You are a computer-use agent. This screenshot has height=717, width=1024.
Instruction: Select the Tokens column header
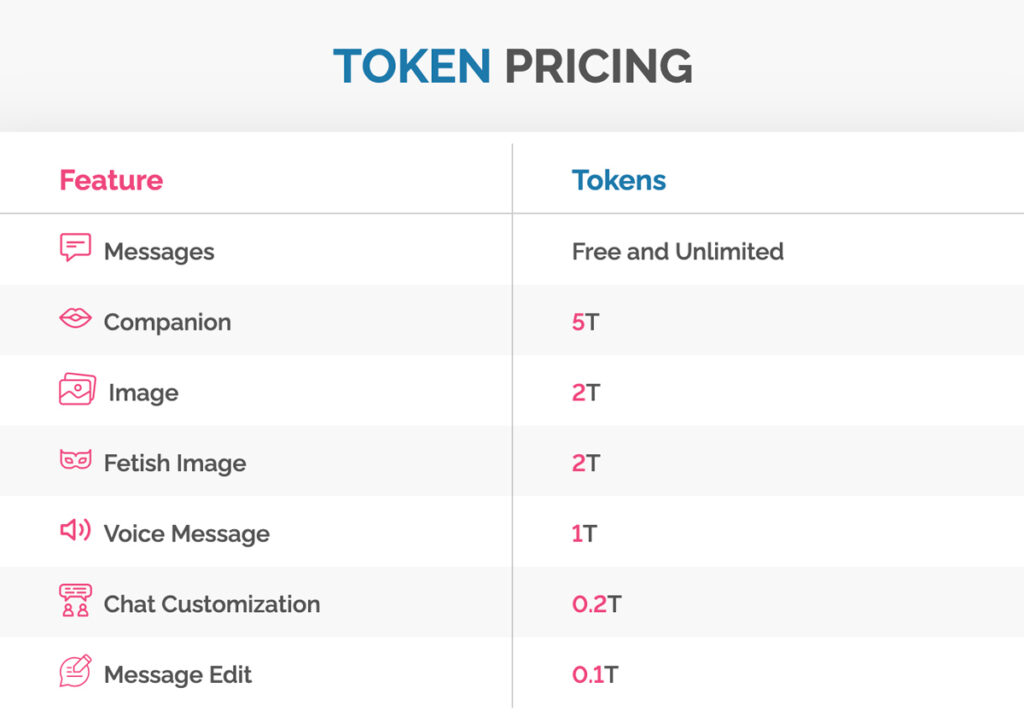(x=618, y=180)
